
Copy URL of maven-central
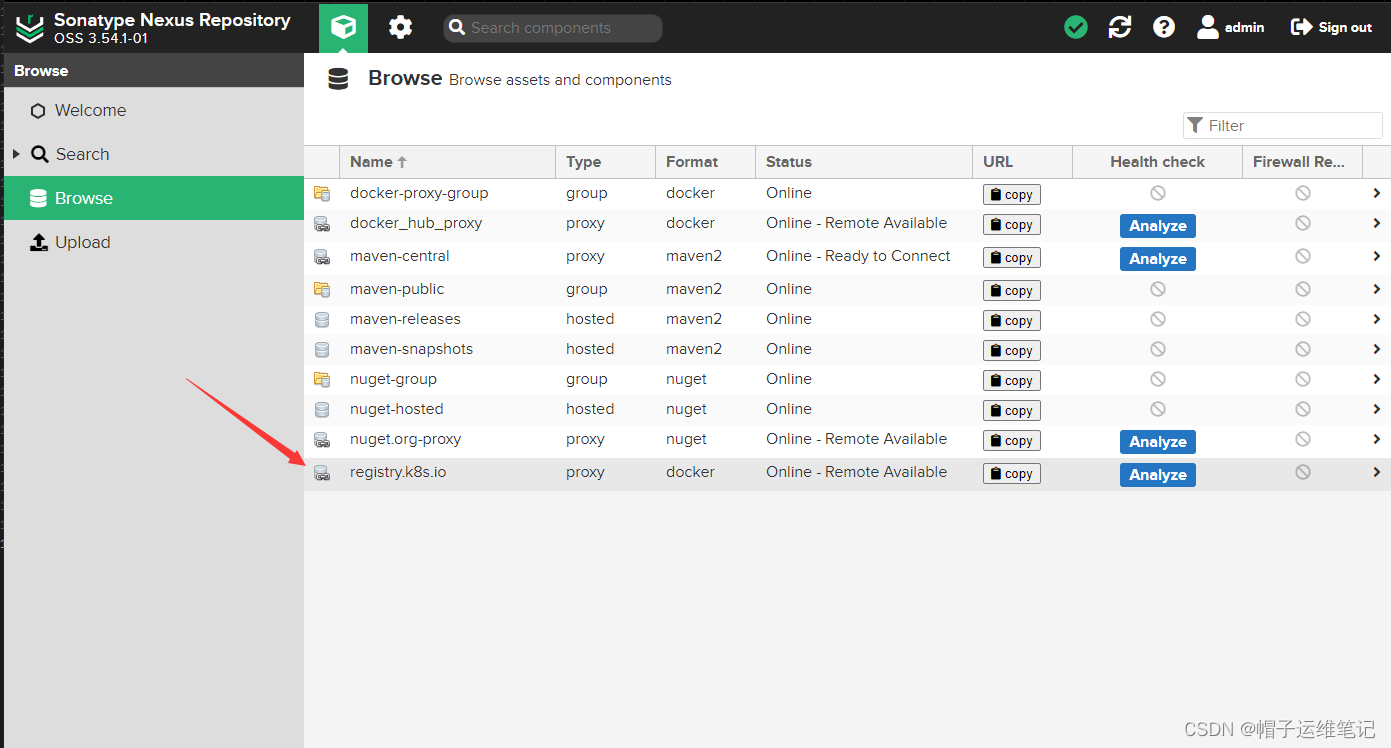point(1012,257)
